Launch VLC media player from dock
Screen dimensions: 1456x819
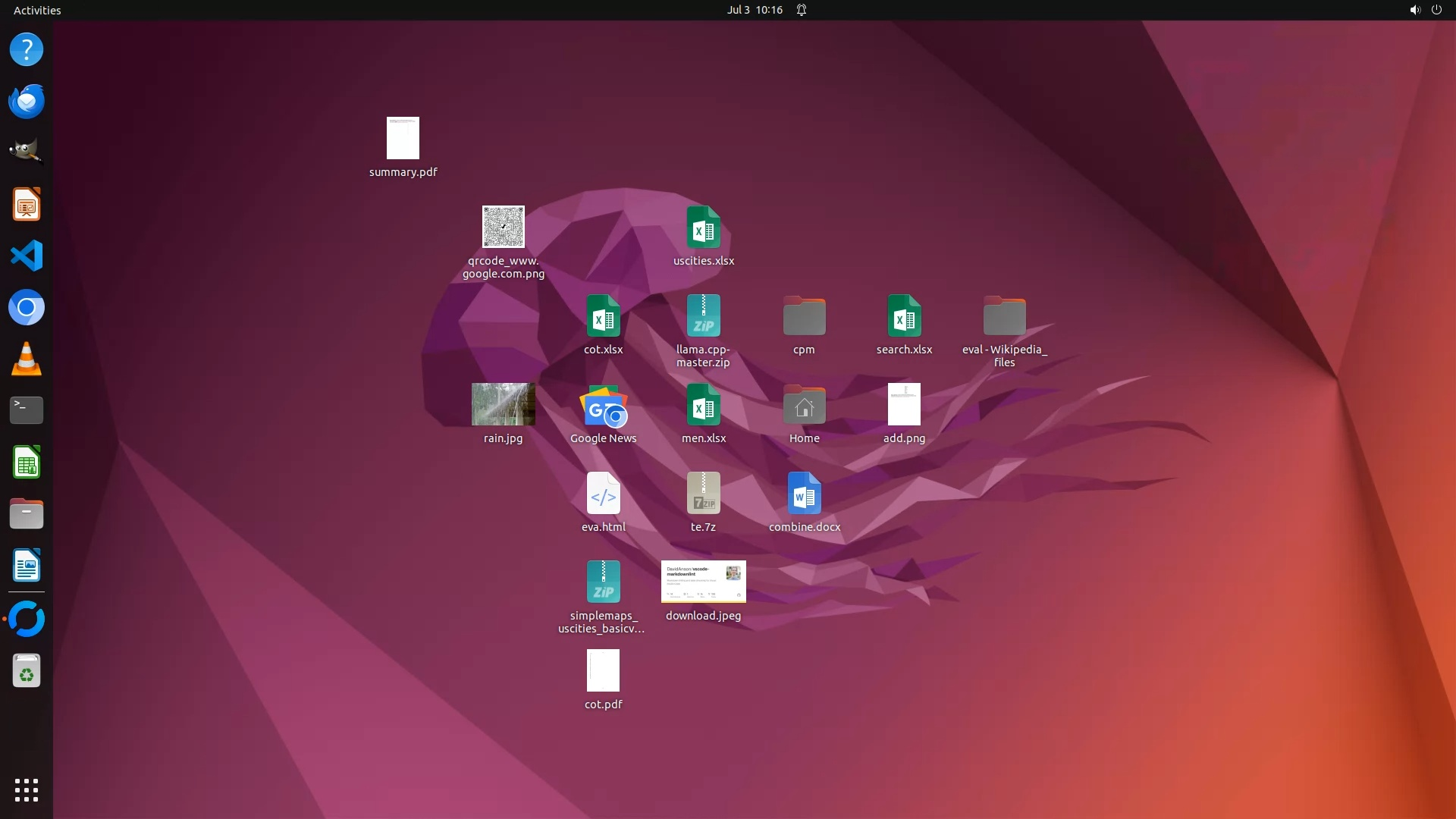click(x=27, y=359)
